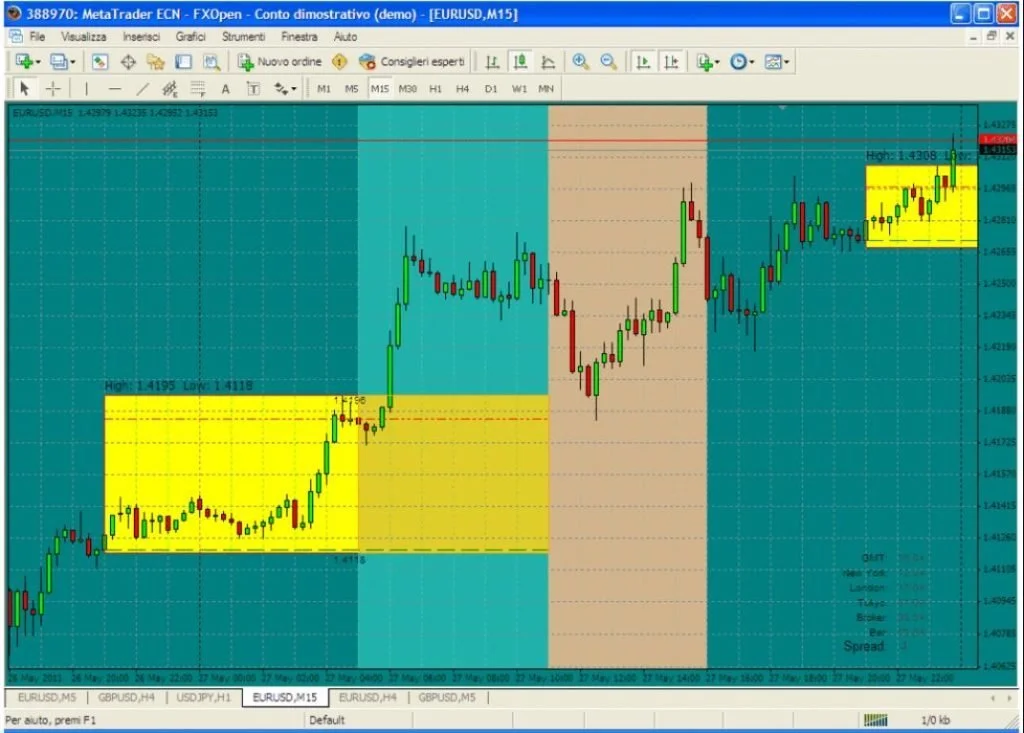The width and height of the screenshot is (1024, 733).
Task: Select the crosshair tool
Action: [53, 89]
